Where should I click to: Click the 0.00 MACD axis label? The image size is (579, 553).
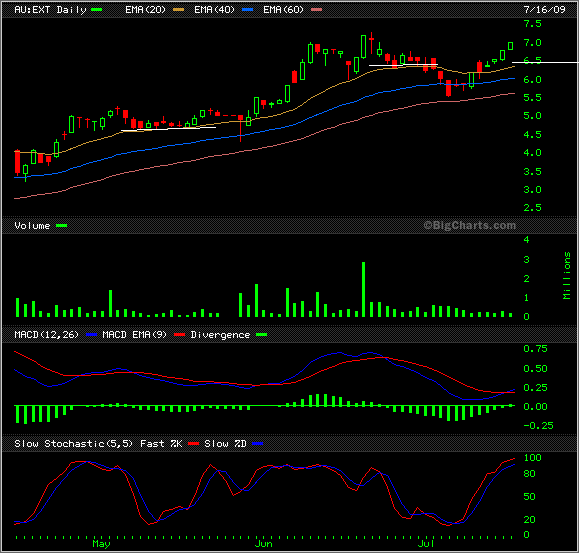point(535,407)
